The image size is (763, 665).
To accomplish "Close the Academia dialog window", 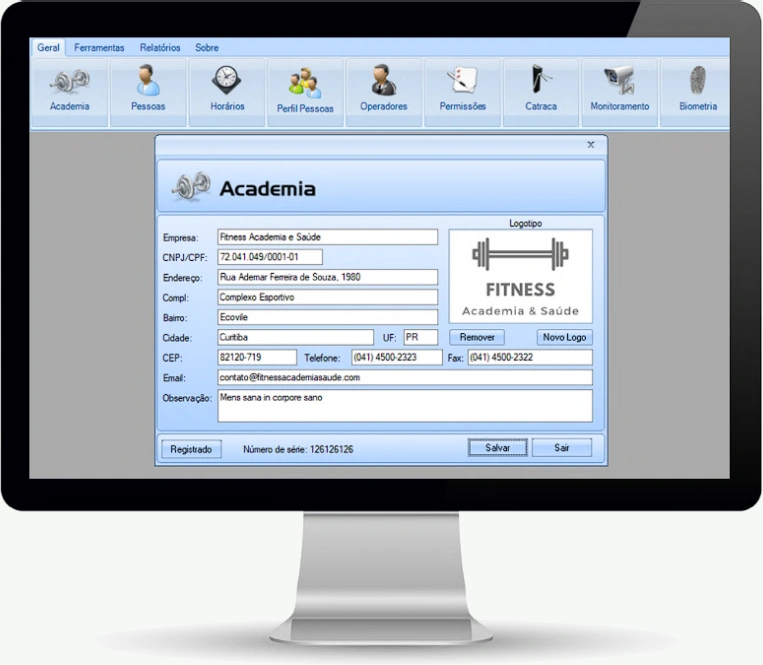I will [x=591, y=144].
